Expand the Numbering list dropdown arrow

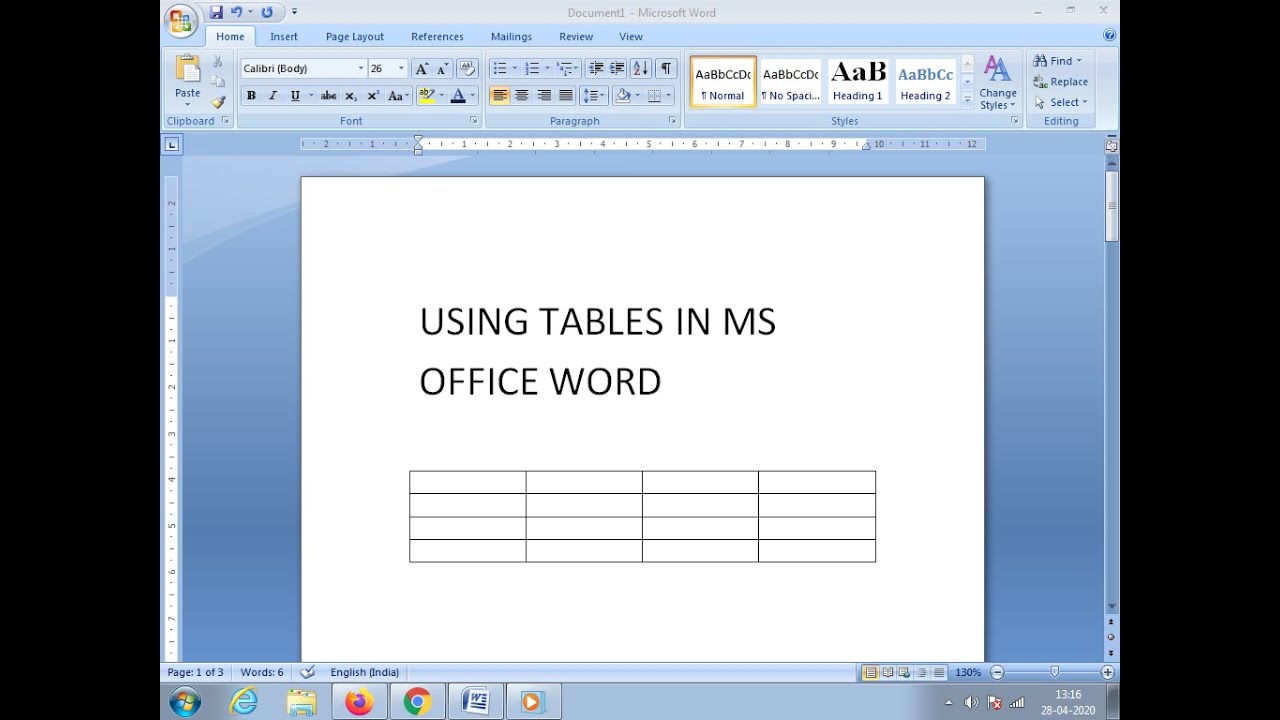[x=546, y=68]
